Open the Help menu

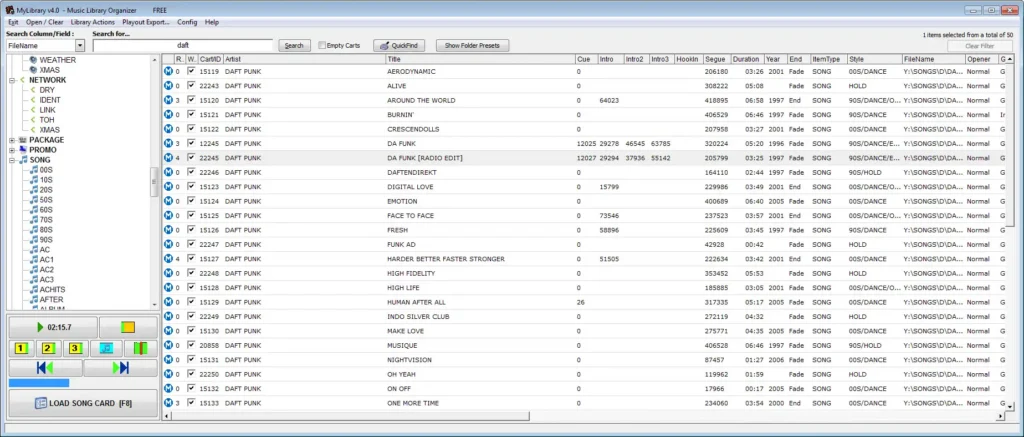(x=212, y=22)
